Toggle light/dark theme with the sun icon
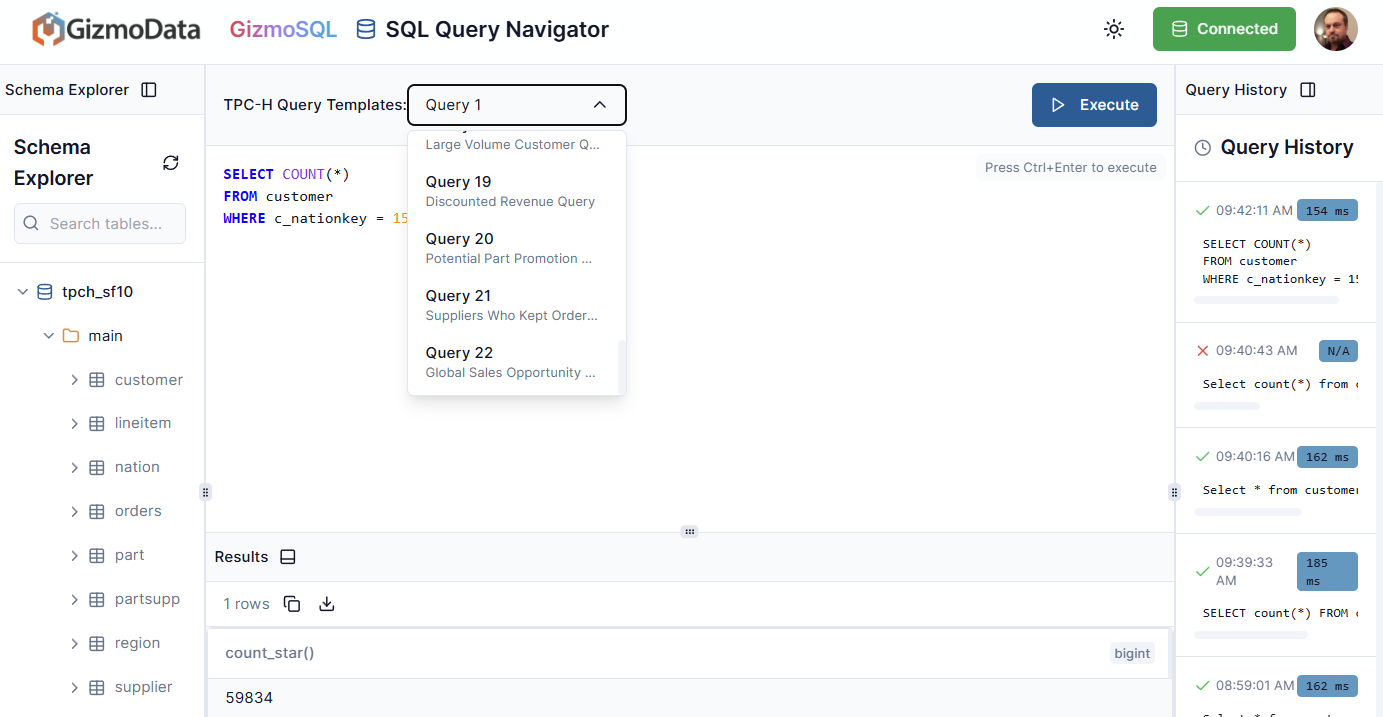1383x717 pixels. (x=1114, y=29)
